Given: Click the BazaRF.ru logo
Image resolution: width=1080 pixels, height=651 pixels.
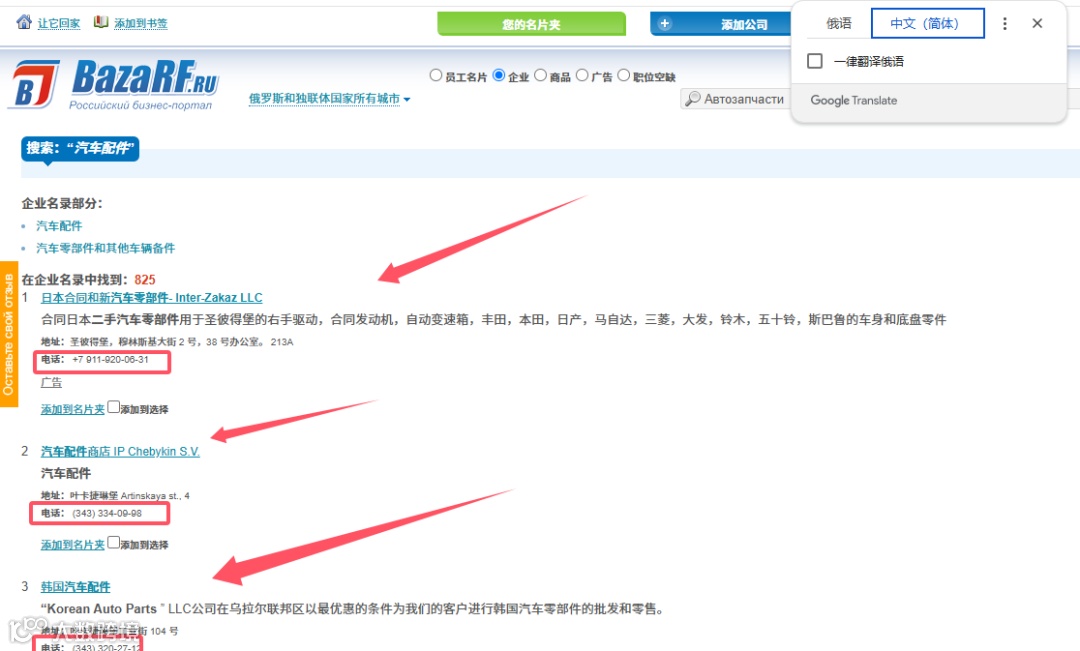Looking at the screenshot, I should tap(114, 84).
